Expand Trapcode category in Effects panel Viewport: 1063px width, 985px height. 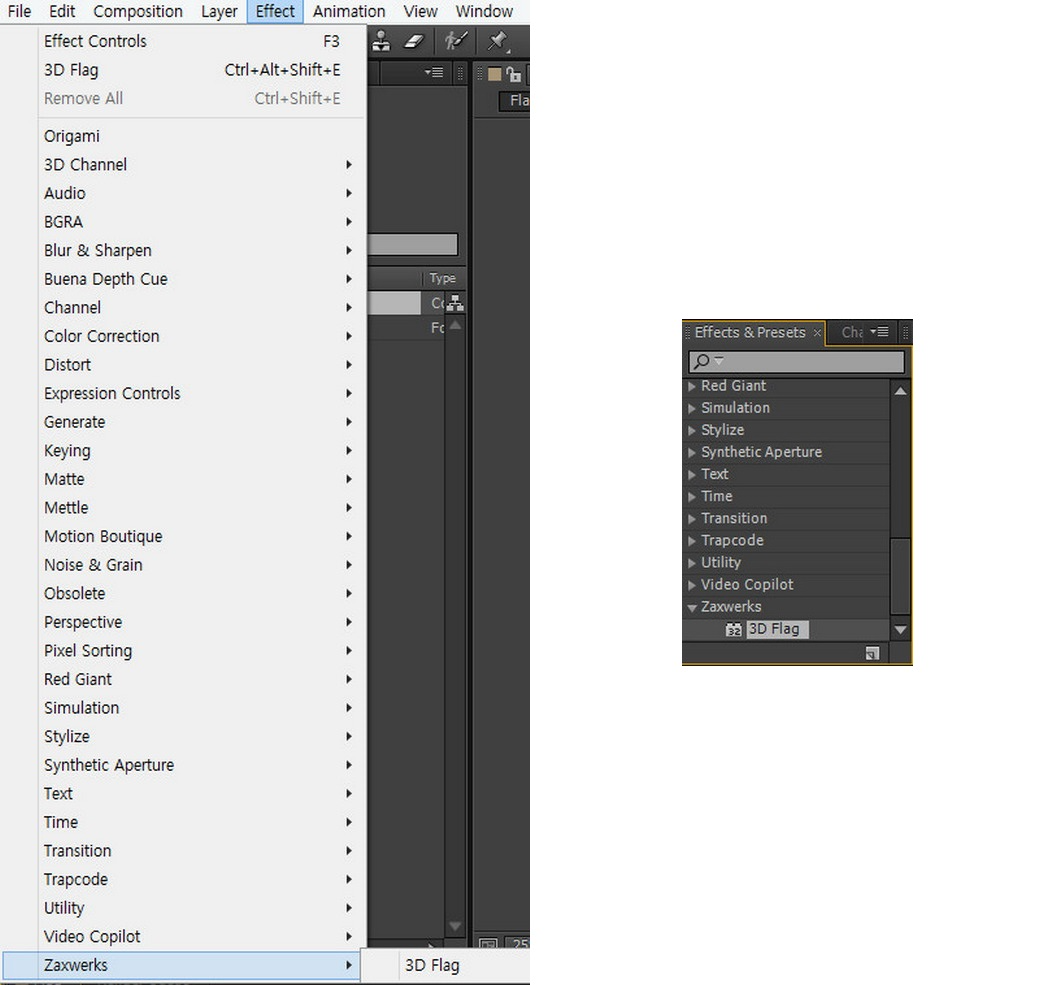(691, 541)
